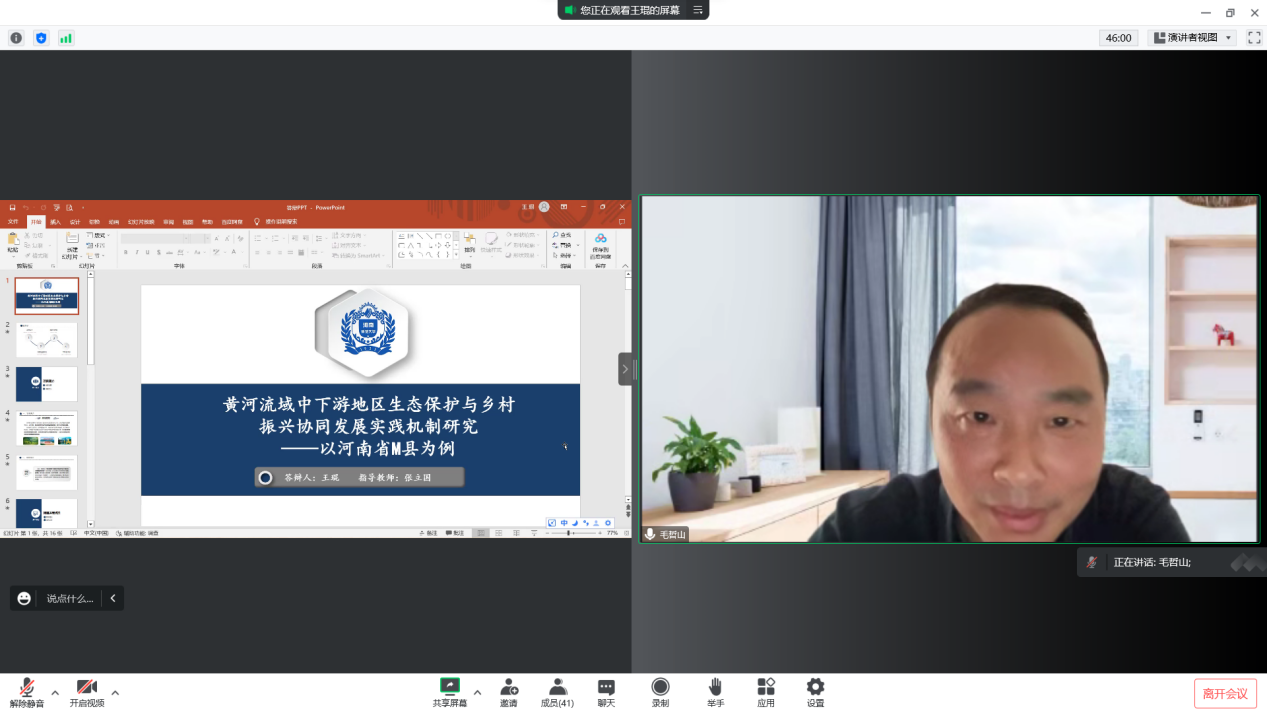Open the screen-viewing options menu at top
The height and width of the screenshot is (713, 1267).
click(x=698, y=10)
